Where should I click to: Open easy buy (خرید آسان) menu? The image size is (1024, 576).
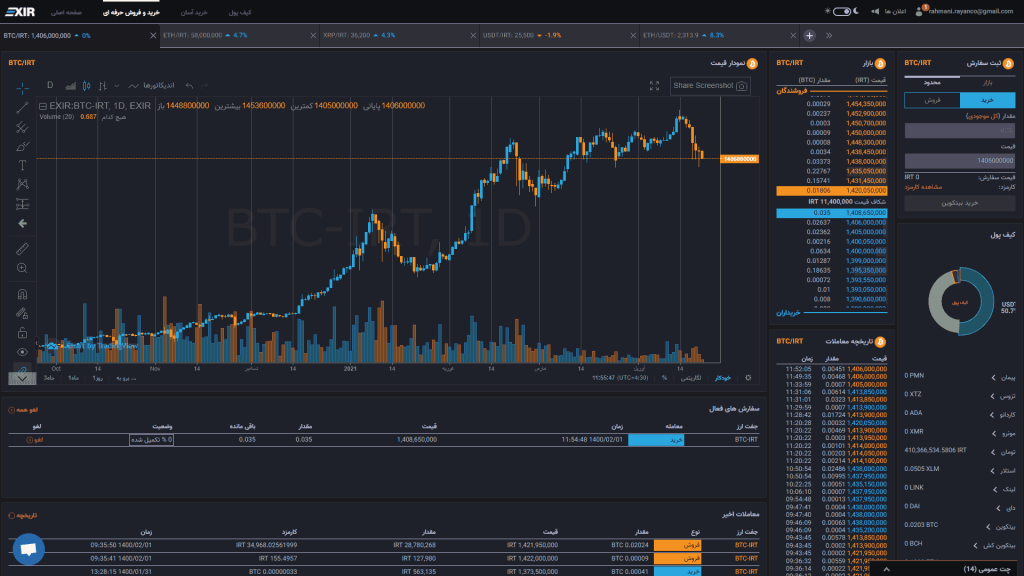click(x=194, y=12)
